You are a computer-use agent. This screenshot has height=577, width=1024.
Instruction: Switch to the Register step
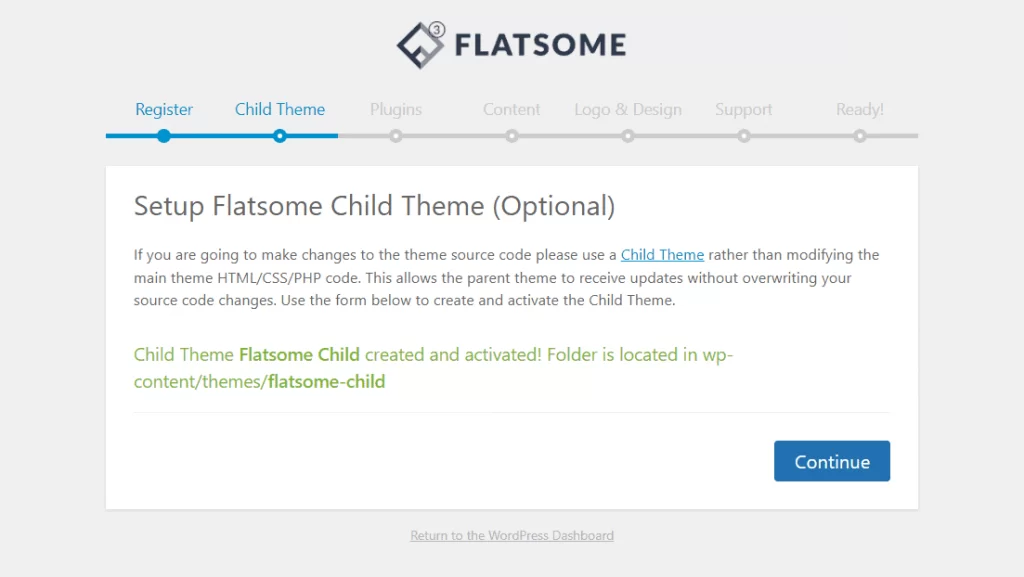(163, 110)
